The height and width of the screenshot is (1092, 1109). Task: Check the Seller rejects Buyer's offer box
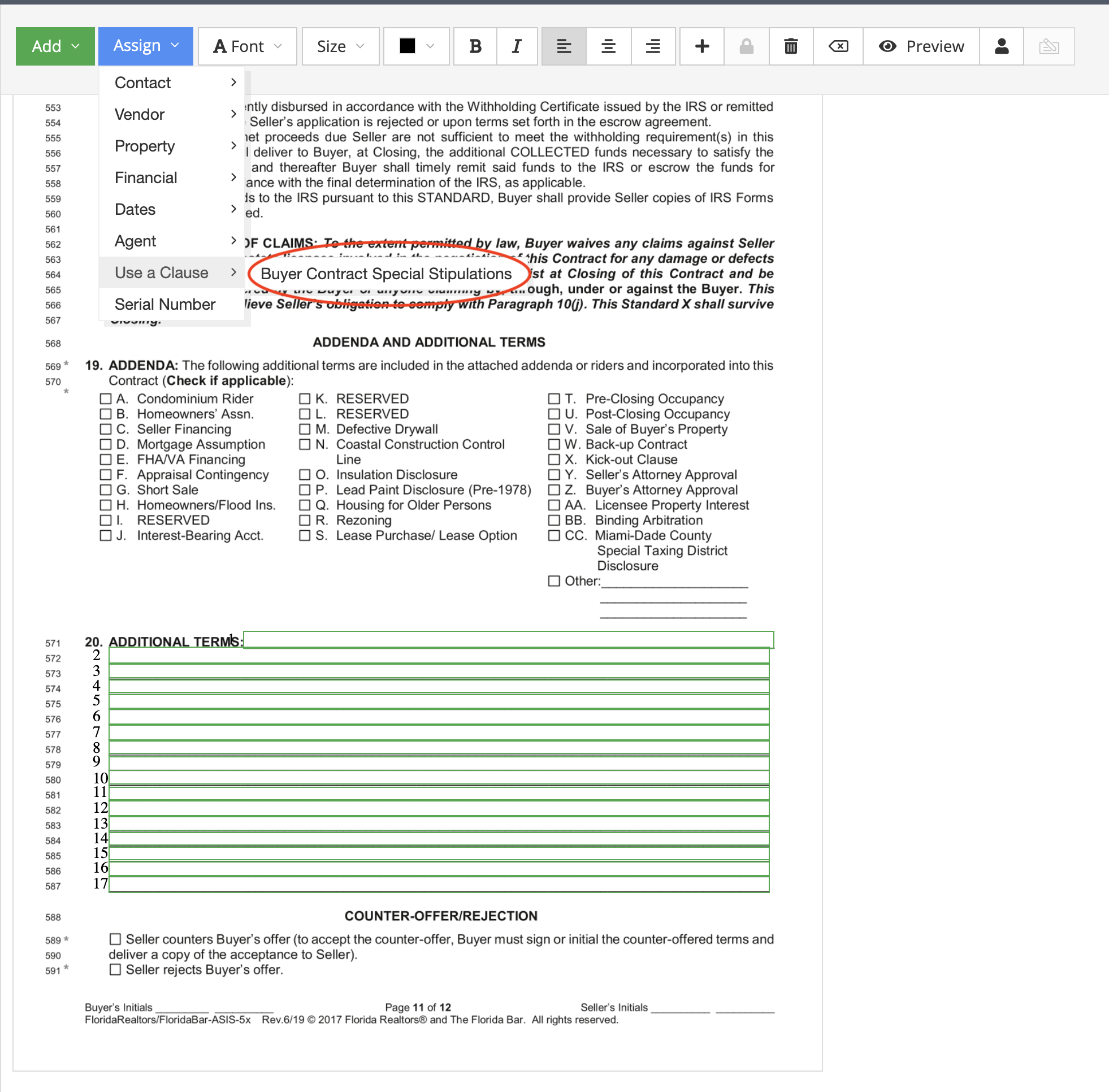[x=115, y=969]
